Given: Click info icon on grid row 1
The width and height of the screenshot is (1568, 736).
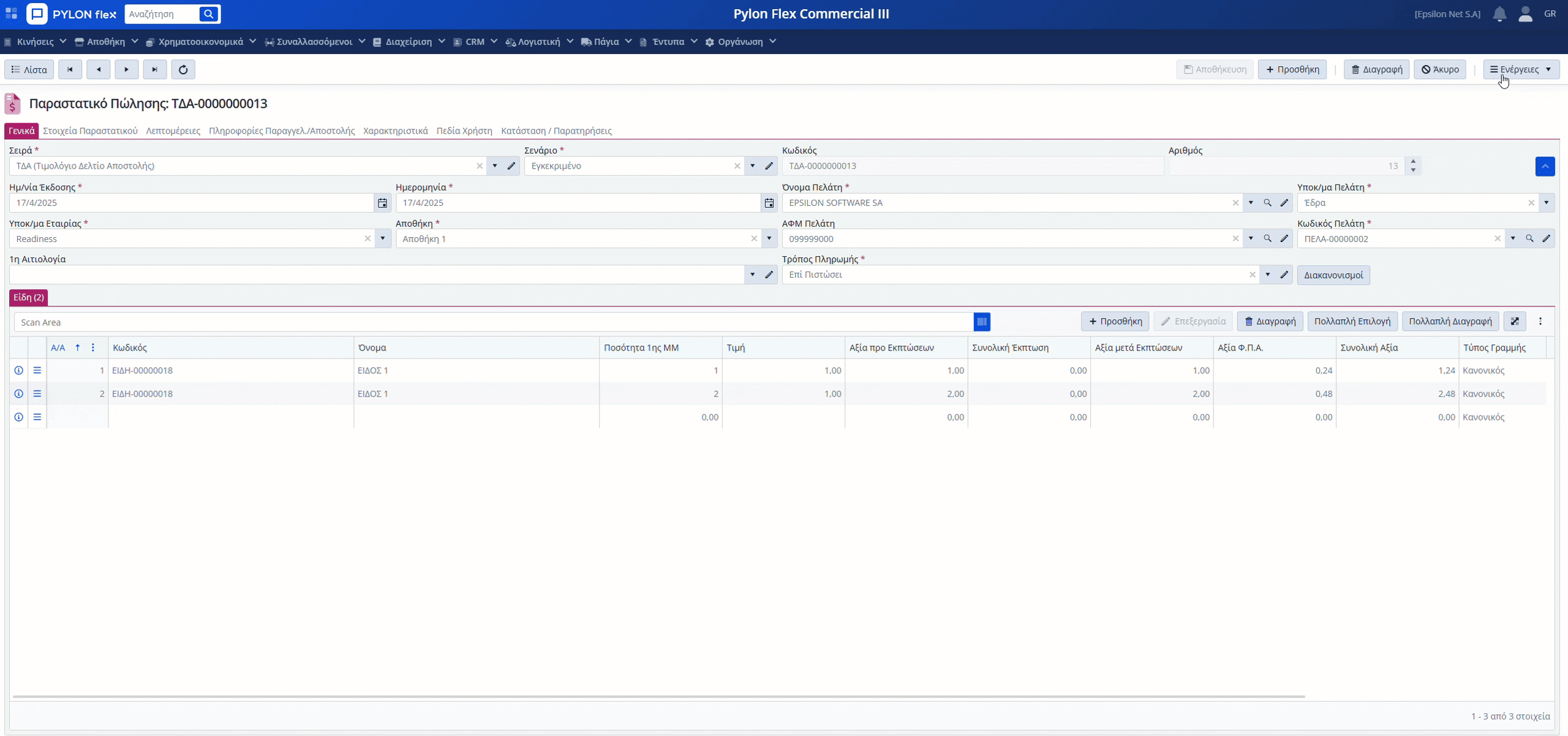Looking at the screenshot, I should (19, 370).
